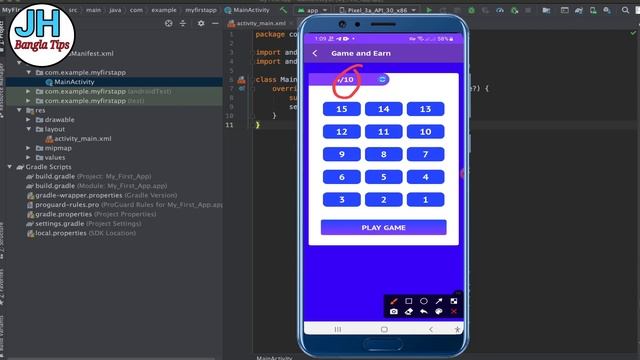Click the example breadcrumb
The image size is (640, 360).
pos(164,10)
